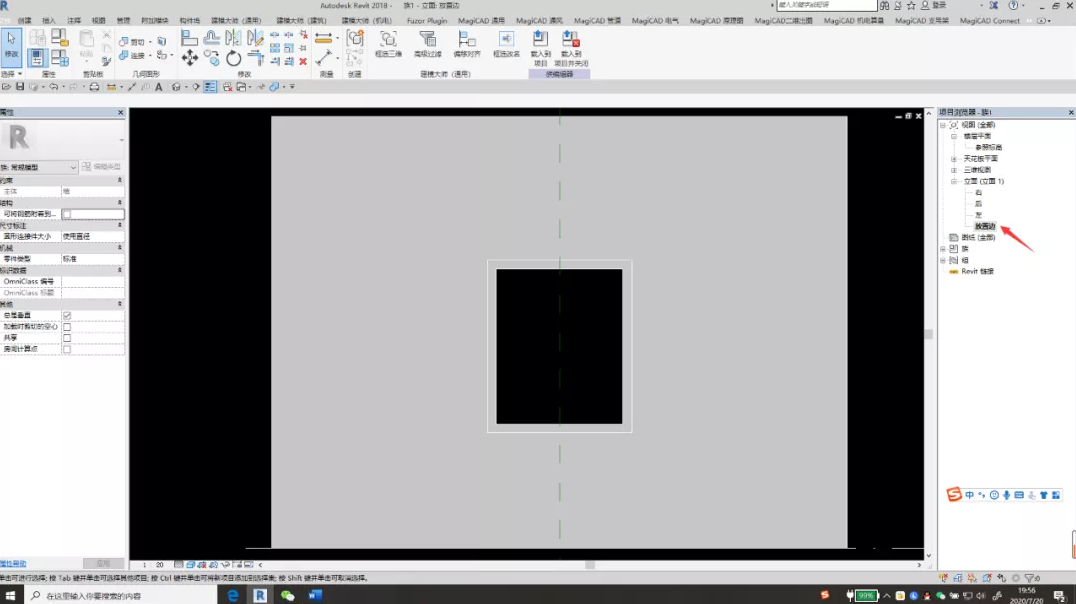
Task: Click the 框选三维 tool icon
Action: [388, 44]
